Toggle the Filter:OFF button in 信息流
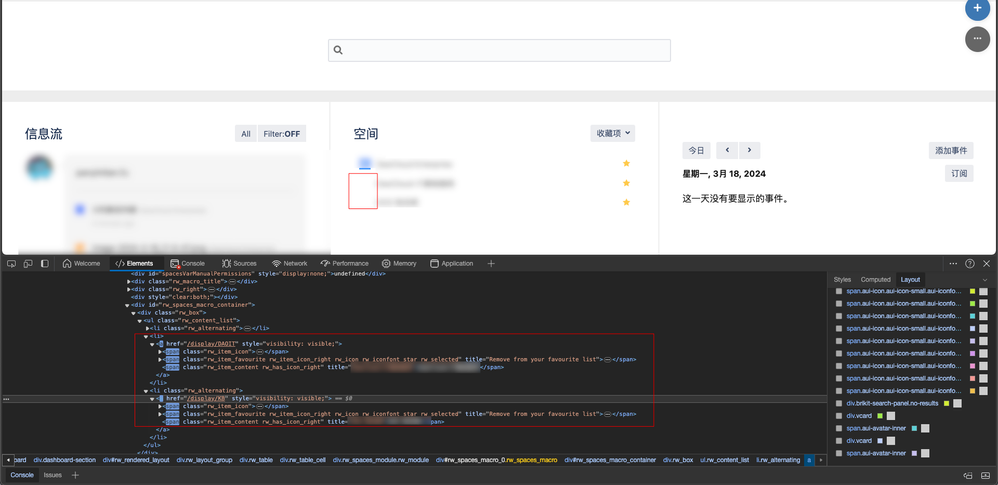Image resolution: width=998 pixels, height=485 pixels. click(282, 134)
